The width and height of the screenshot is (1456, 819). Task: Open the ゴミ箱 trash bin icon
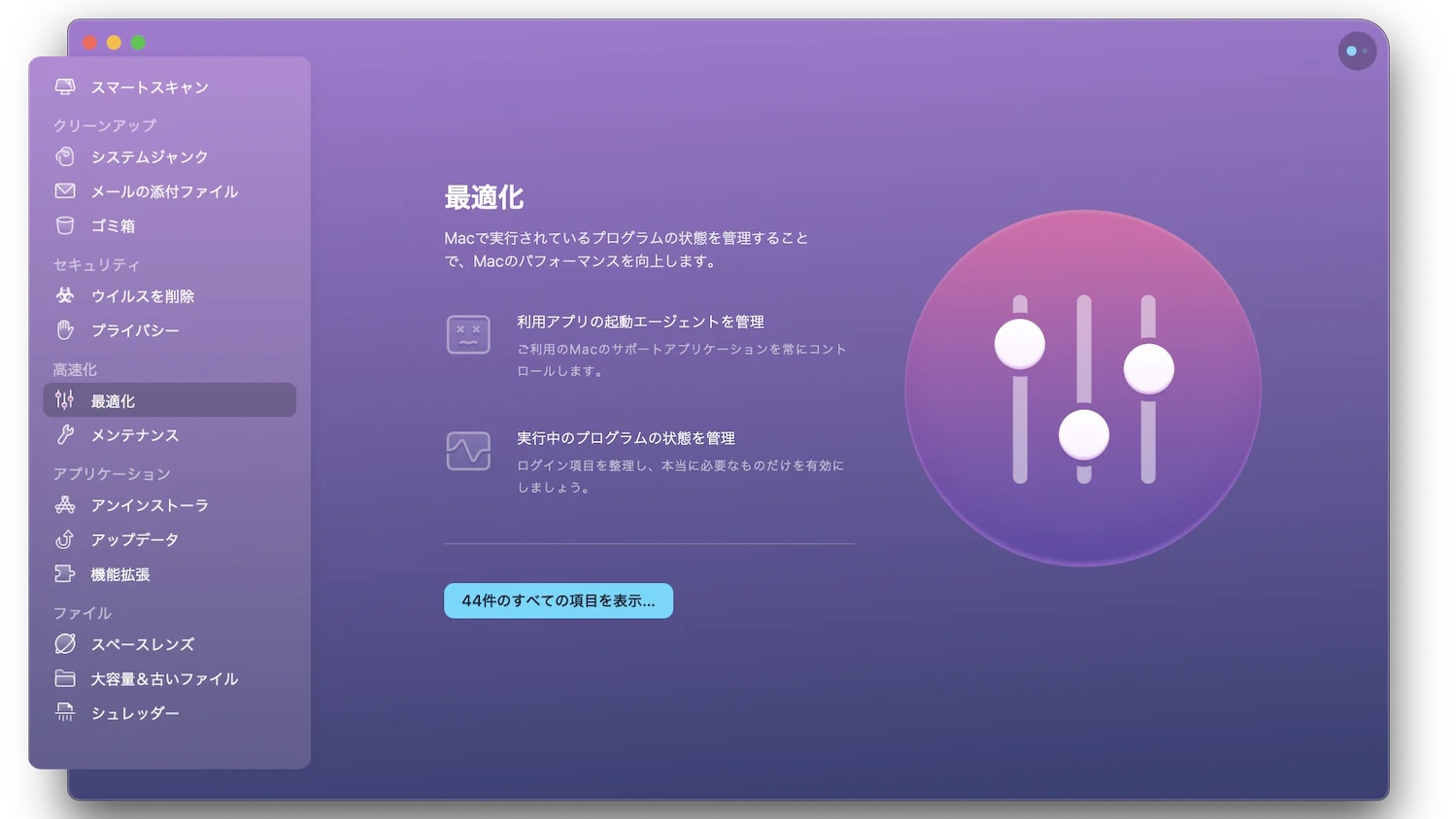tap(65, 225)
